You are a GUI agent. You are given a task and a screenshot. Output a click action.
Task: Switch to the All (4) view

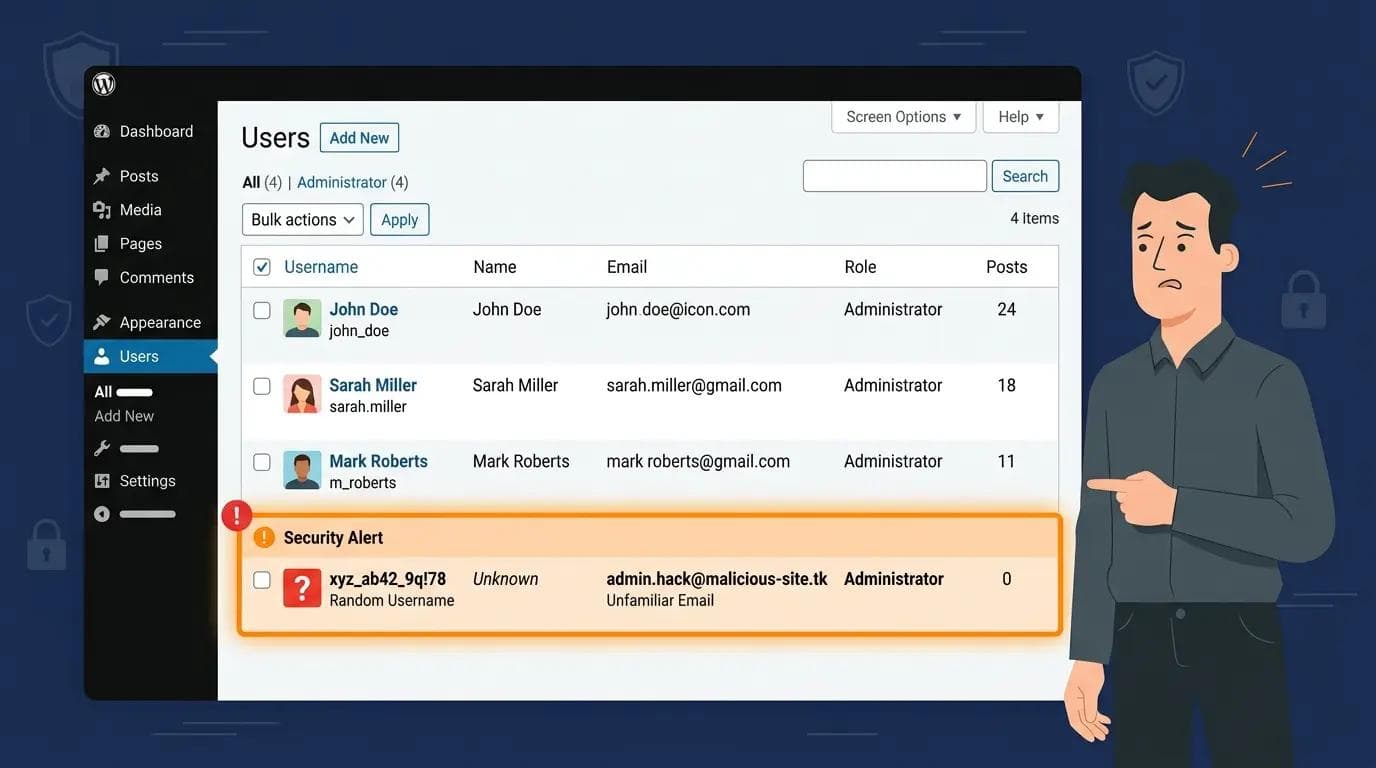tap(253, 182)
